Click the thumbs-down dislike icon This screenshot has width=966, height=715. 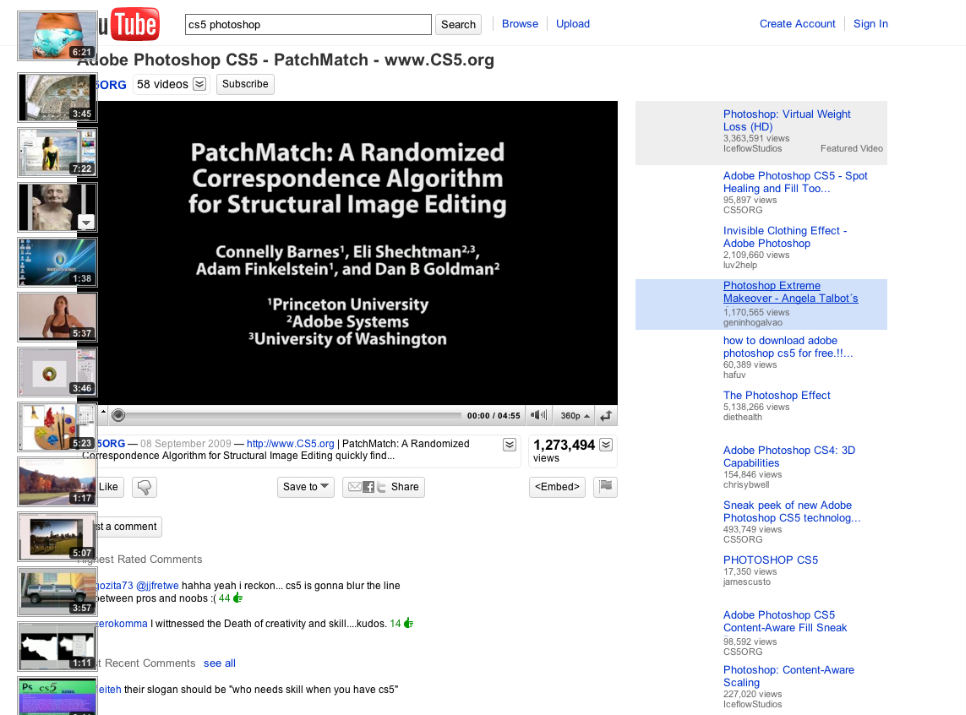click(144, 487)
